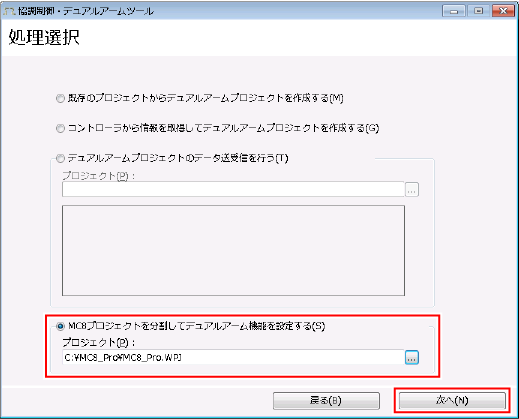Click the text label of the (M) option
This screenshot has width=519, height=419.
click(x=206, y=98)
